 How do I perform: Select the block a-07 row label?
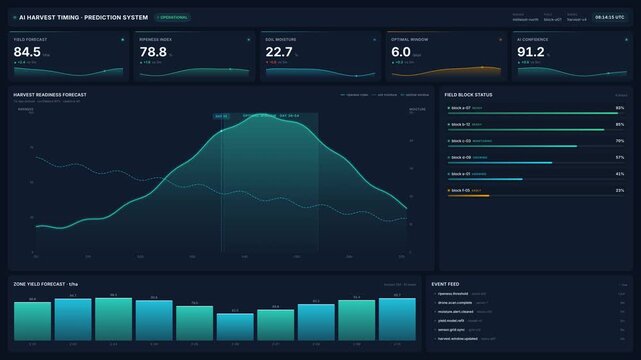click(x=461, y=108)
